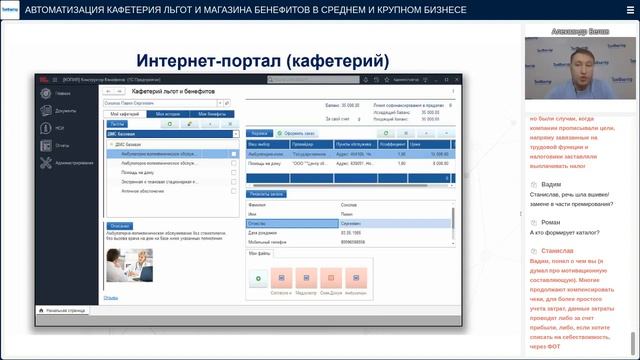Screen dimensions: 640x360
Task: Tick the Аптечное обеспечение checkbox
Action: tap(234, 191)
